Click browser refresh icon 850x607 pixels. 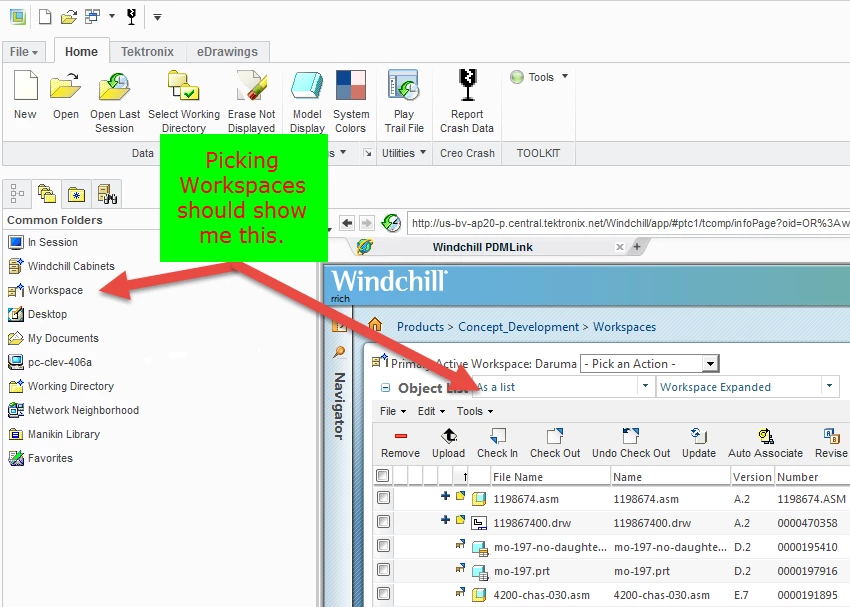[x=391, y=223]
